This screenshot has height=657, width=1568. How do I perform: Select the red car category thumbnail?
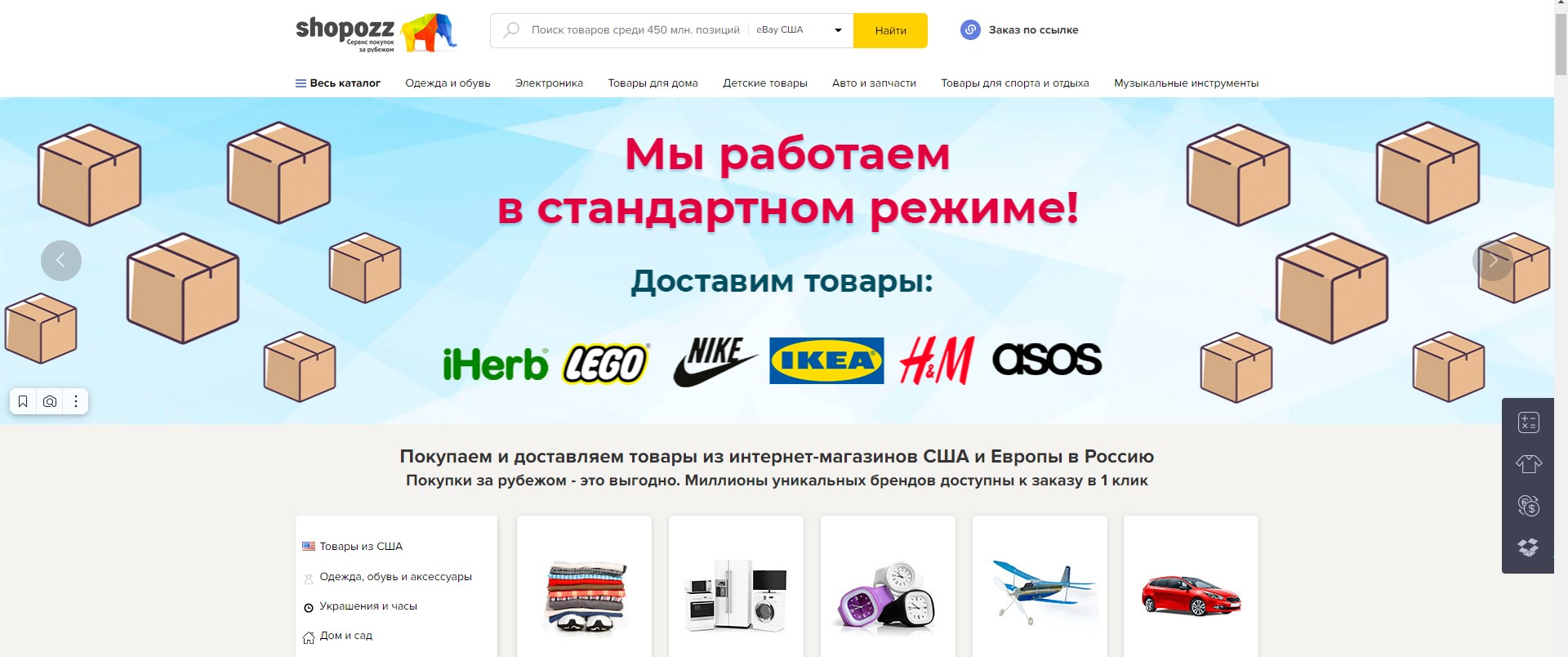click(1191, 596)
